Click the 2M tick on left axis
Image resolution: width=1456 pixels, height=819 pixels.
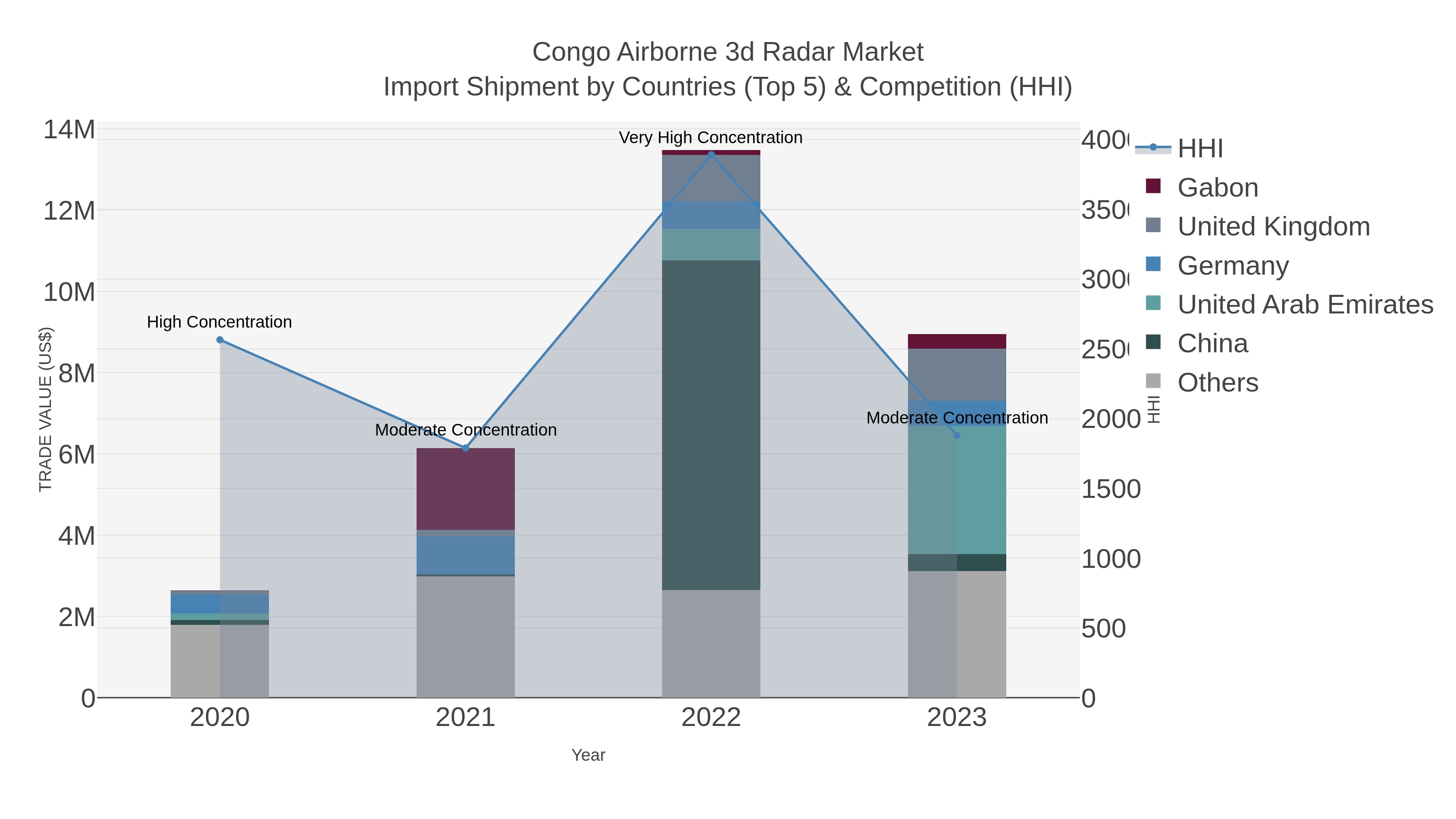(x=76, y=617)
